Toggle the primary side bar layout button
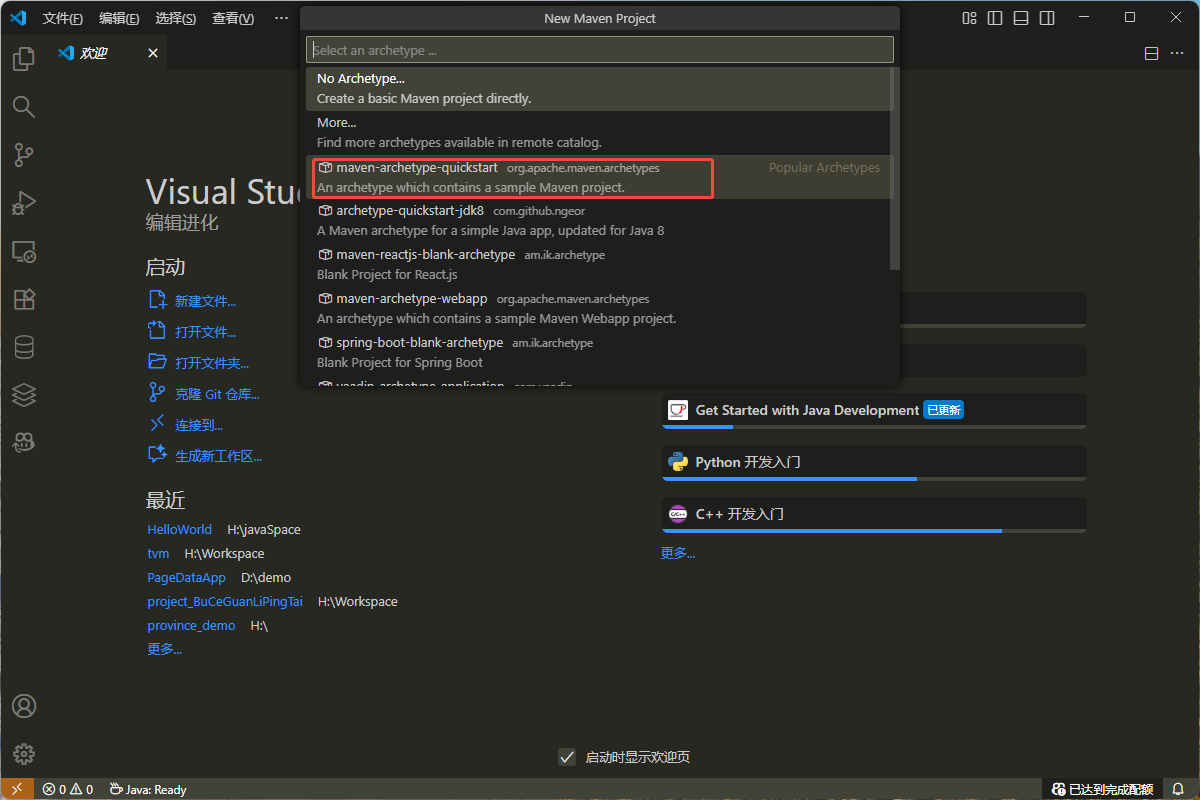The image size is (1200, 800). click(x=995, y=18)
